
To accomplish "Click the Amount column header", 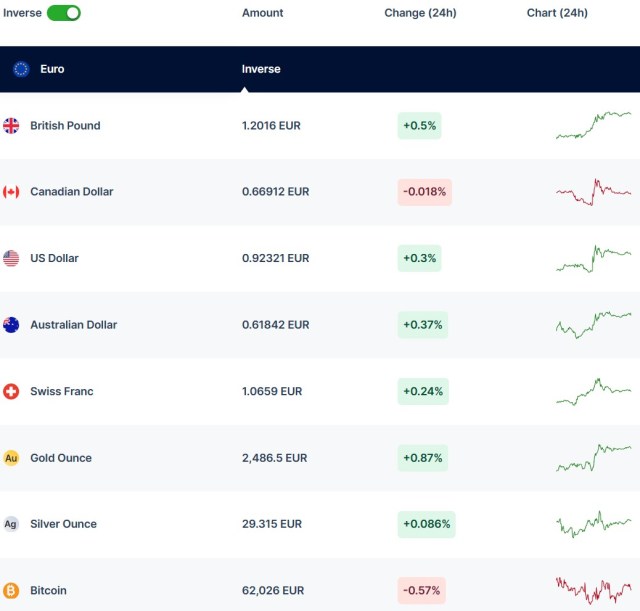I will (262, 13).
